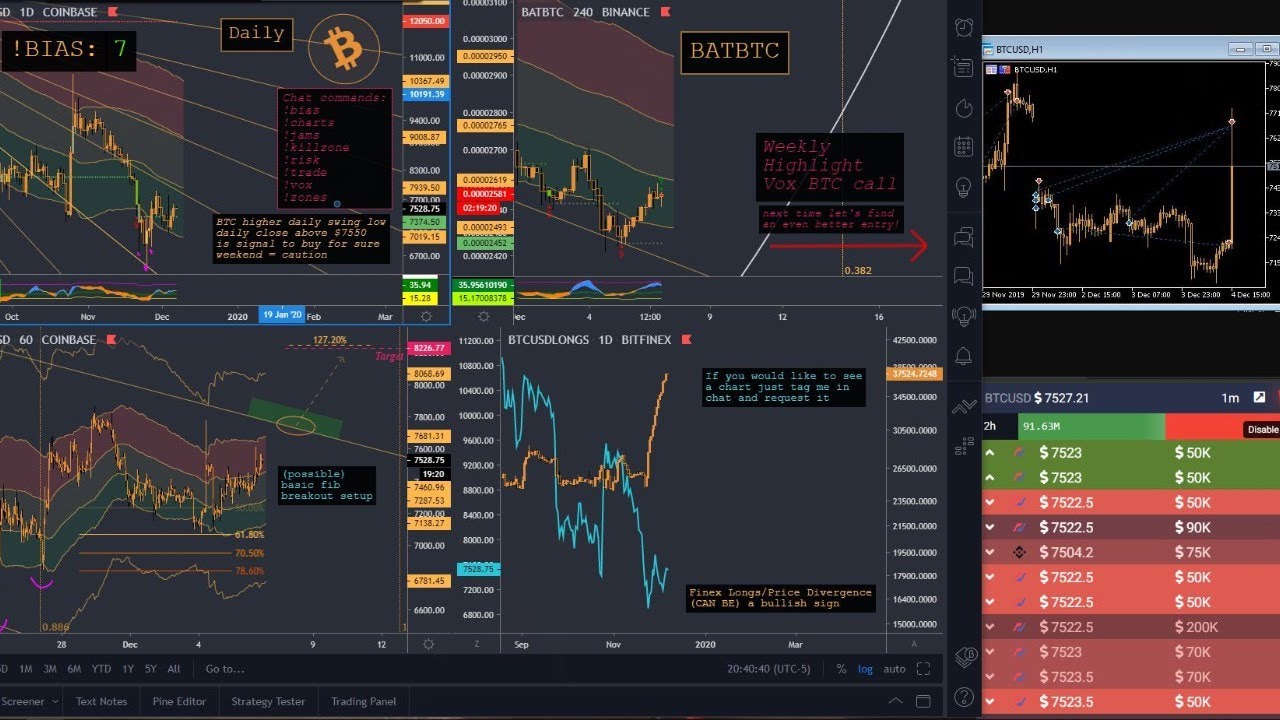Expand the $7523.5 $50K trade row chevron
This screenshot has height=720, width=1280.
click(990, 702)
